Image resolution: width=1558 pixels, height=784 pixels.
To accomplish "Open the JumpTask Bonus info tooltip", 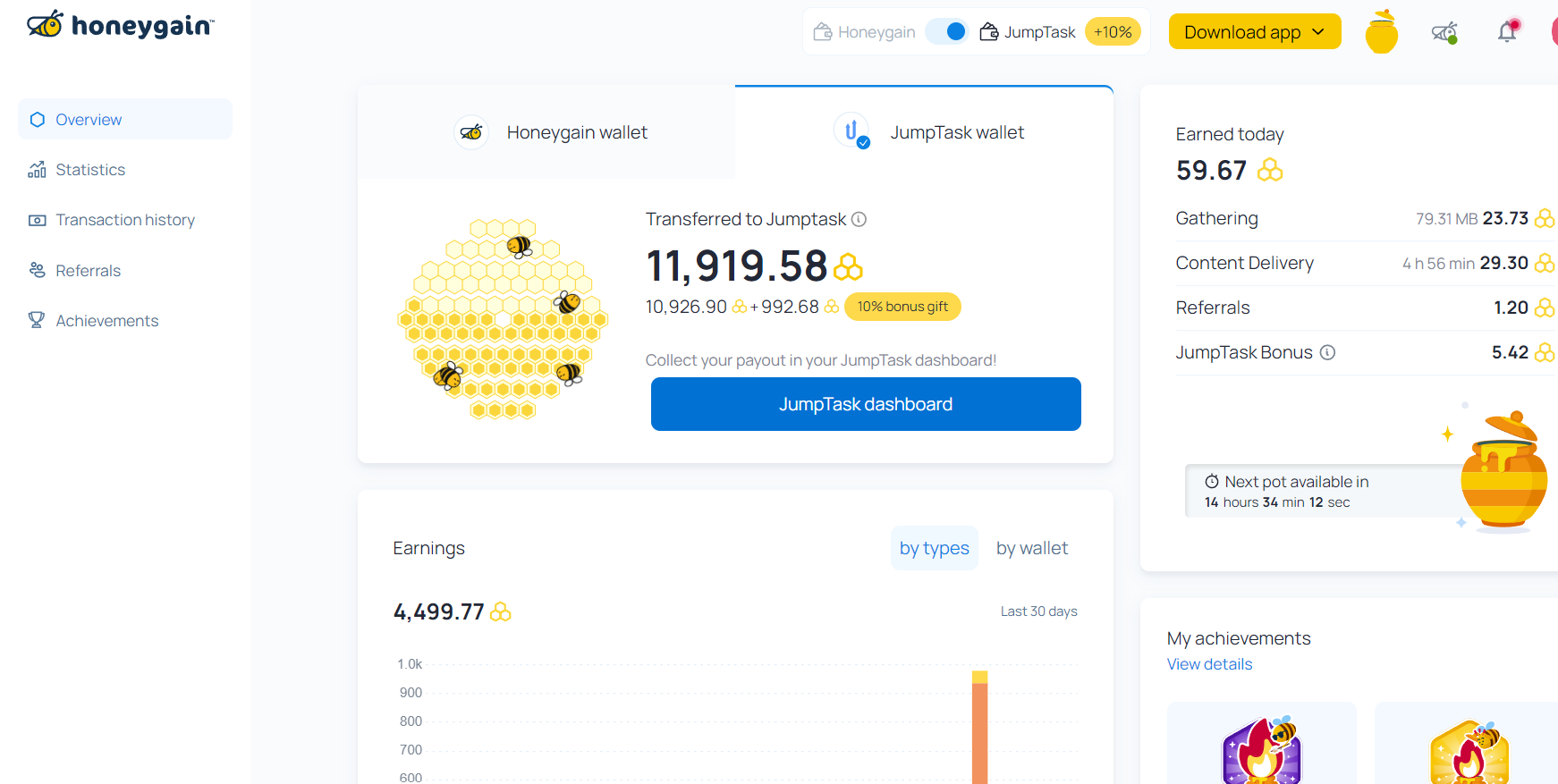I will [x=1327, y=352].
